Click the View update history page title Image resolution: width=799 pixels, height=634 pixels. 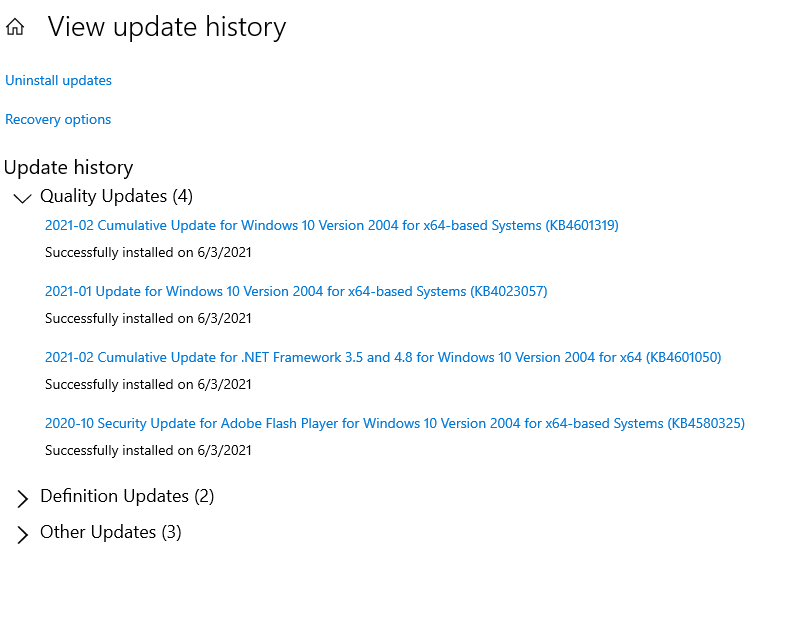pos(167,27)
